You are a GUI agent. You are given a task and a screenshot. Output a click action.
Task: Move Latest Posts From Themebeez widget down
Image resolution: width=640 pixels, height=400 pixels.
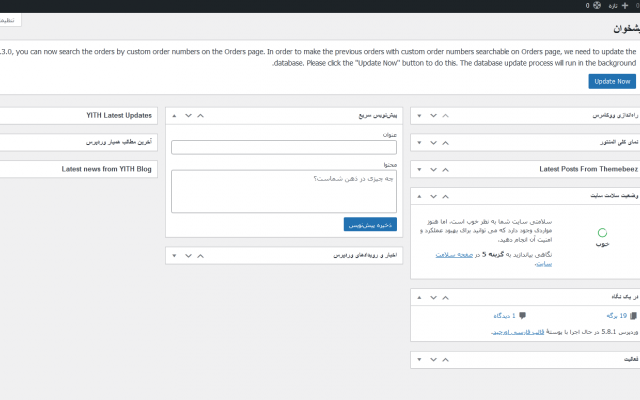click(x=433, y=169)
